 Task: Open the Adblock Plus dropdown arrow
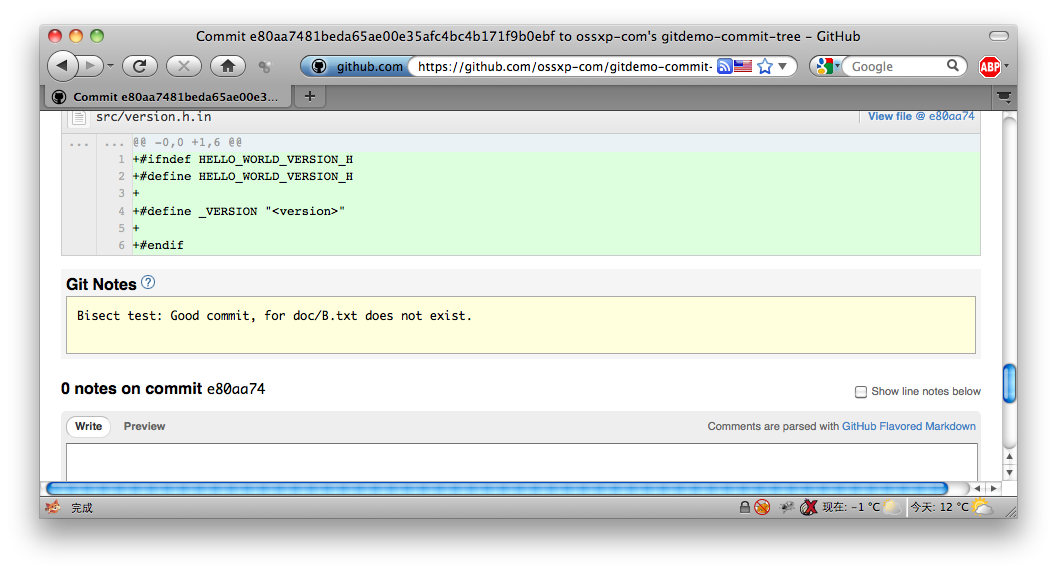(1006, 66)
